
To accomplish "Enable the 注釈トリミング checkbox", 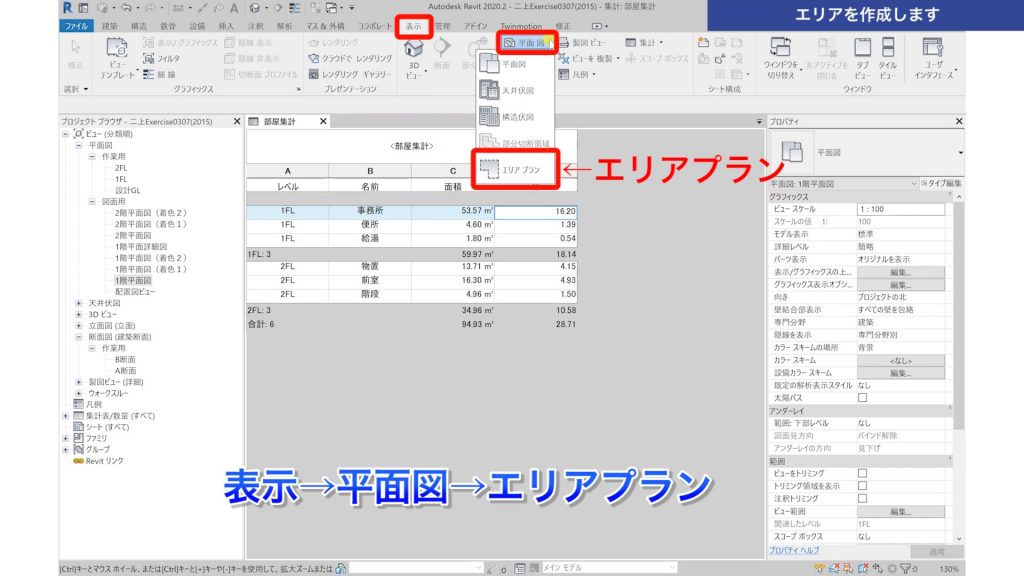I will [x=862, y=498].
